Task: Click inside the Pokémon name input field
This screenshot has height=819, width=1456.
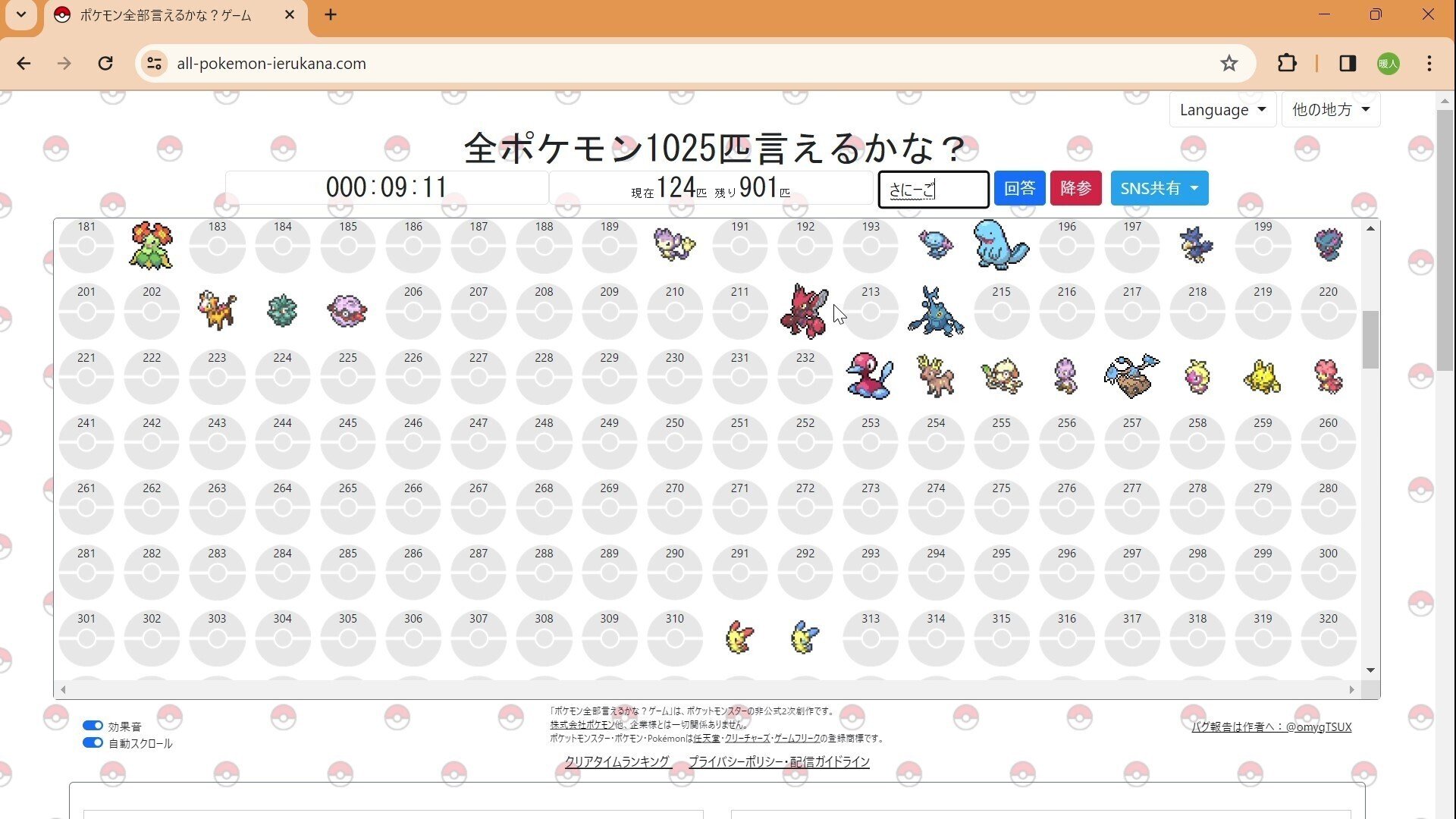Action: [x=933, y=189]
